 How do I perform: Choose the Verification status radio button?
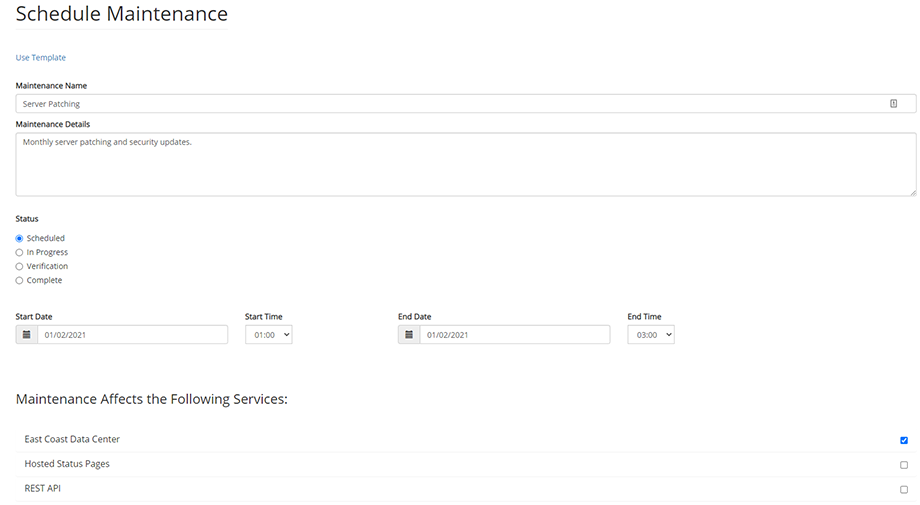pos(19,267)
